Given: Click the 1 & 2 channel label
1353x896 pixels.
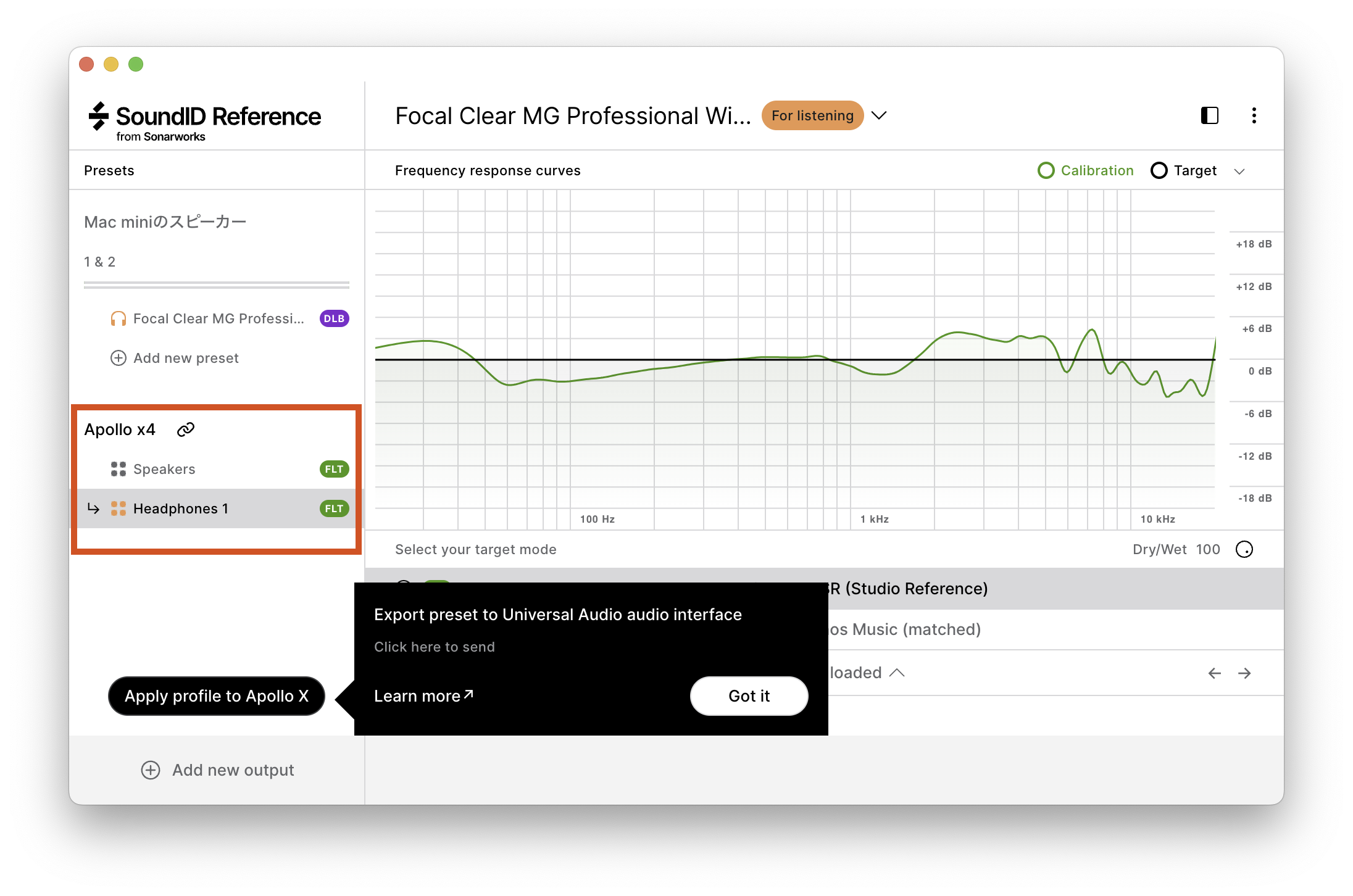Looking at the screenshot, I should click(x=99, y=262).
